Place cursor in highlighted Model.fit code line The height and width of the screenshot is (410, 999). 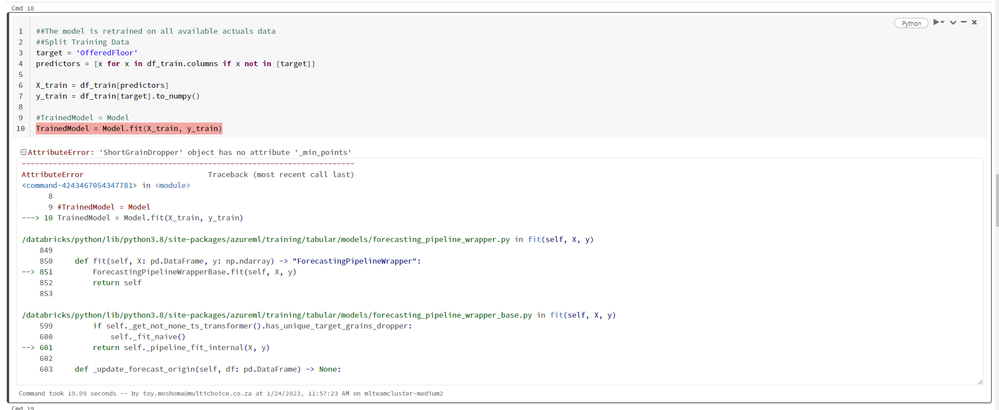[128, 128]
